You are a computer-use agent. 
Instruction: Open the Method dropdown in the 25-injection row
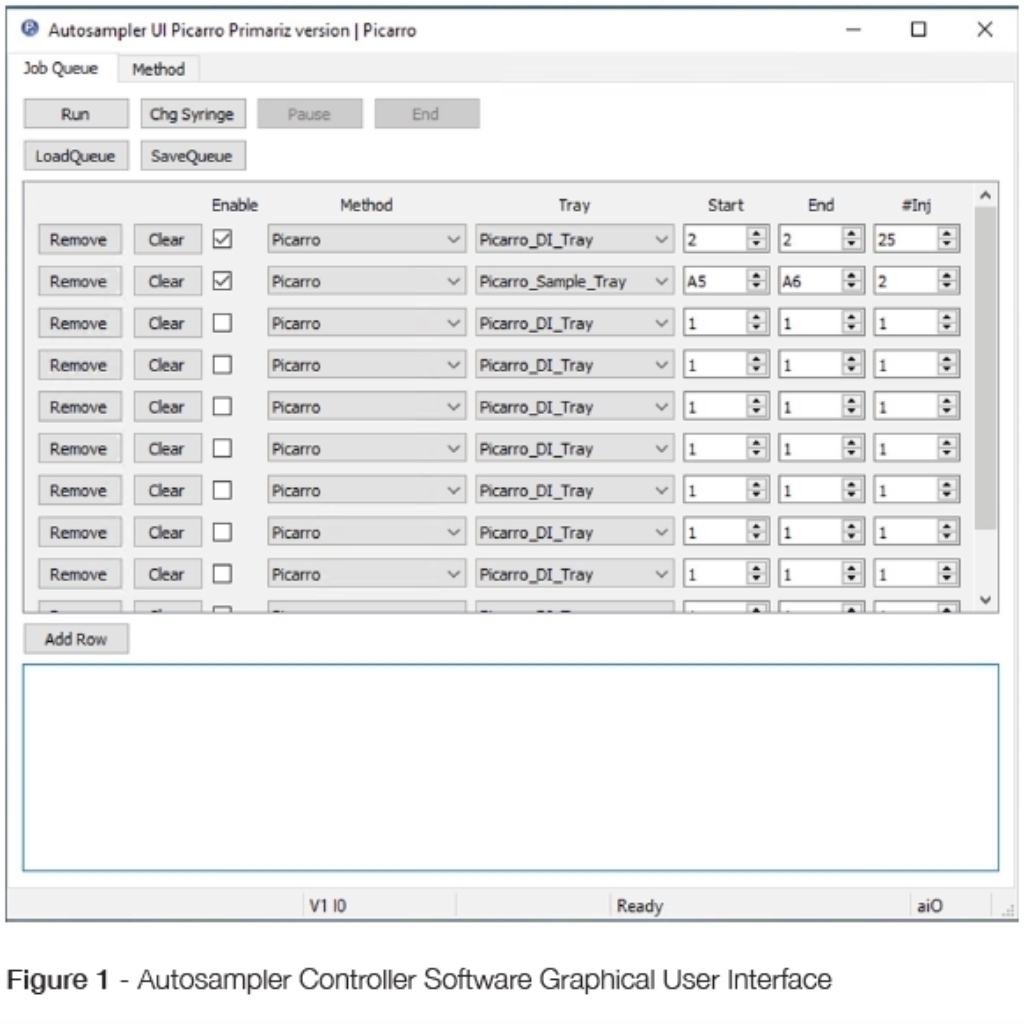coord(366,240)
